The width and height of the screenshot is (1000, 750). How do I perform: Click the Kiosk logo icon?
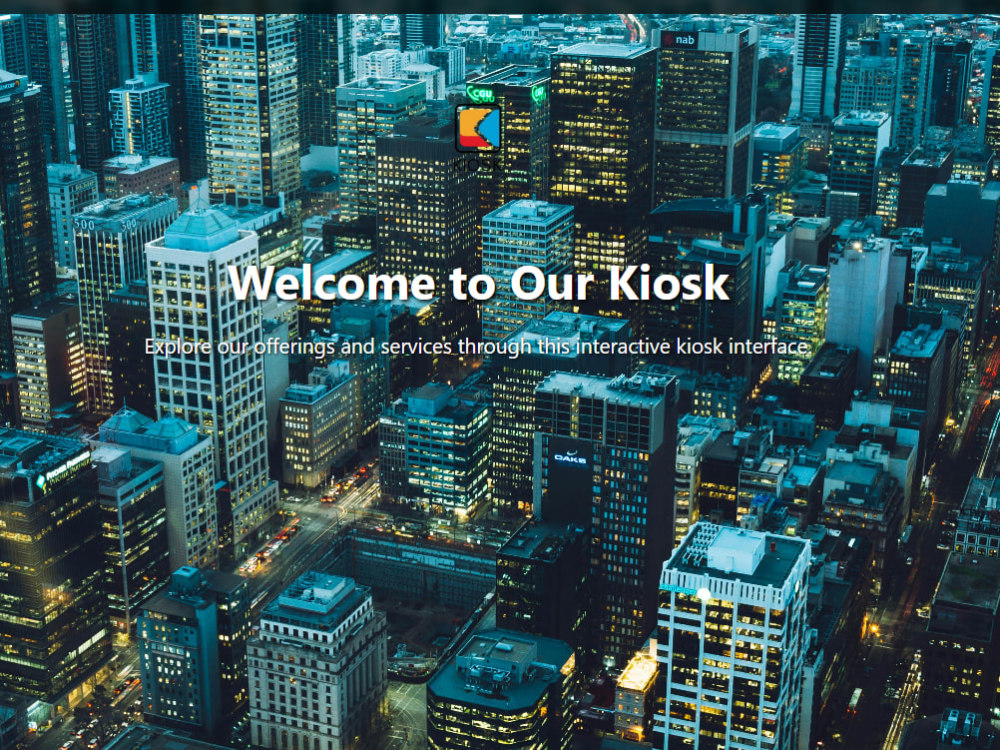[x=478, y=129]
